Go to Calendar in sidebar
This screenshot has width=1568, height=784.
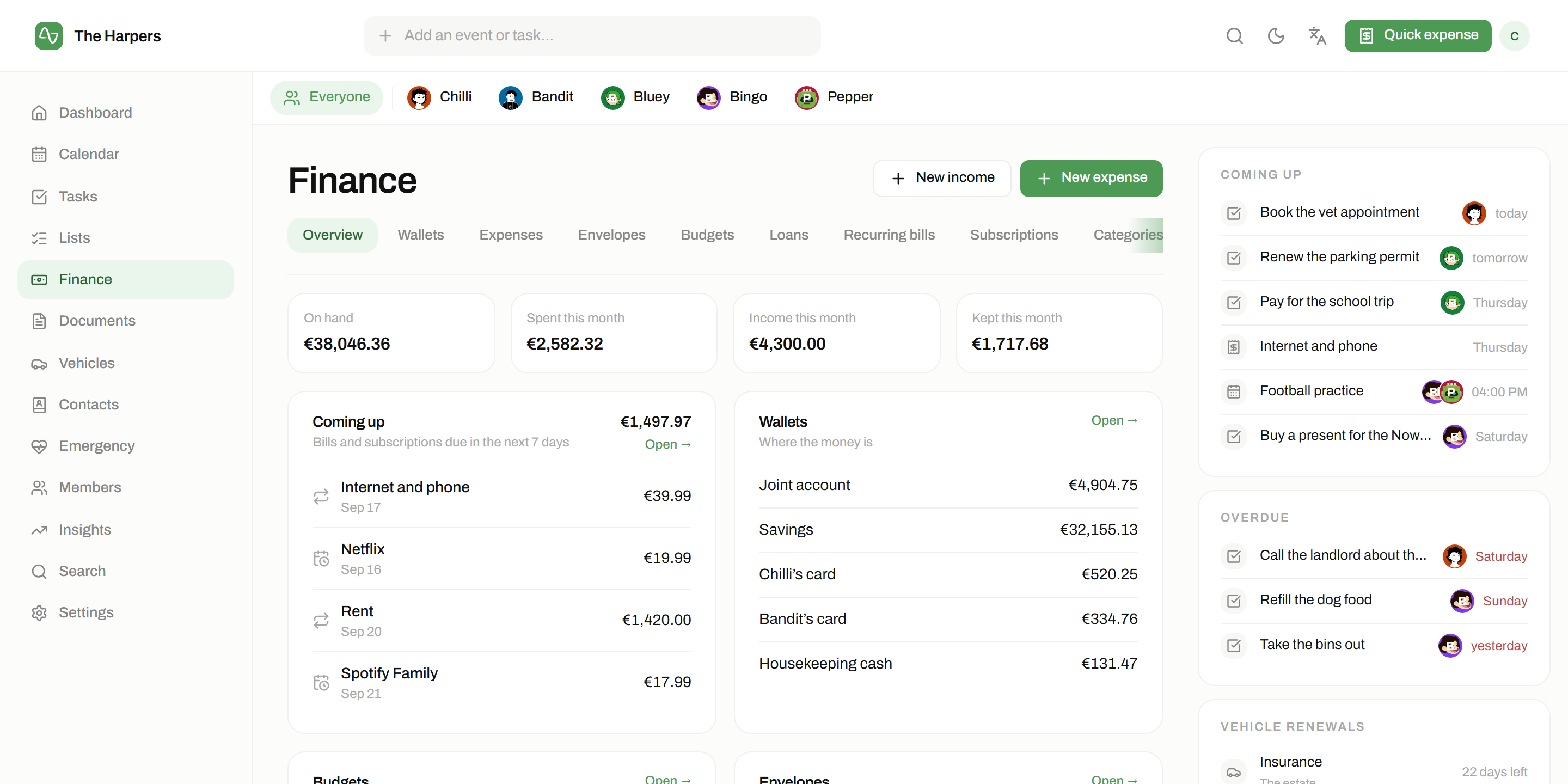[x=125, y=155]
